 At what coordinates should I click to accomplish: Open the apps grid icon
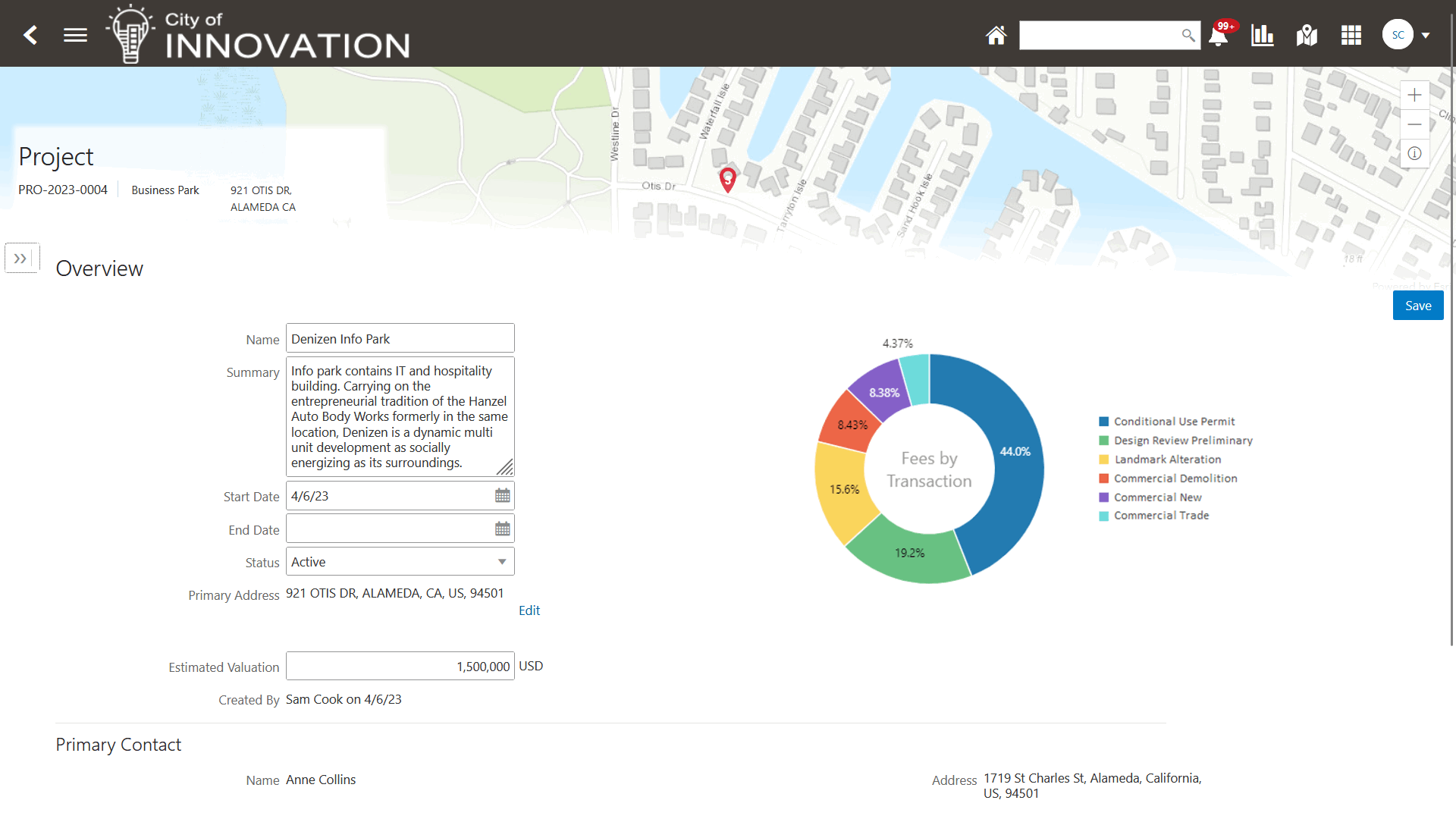pyautogui.click(x=1351, y=35)
